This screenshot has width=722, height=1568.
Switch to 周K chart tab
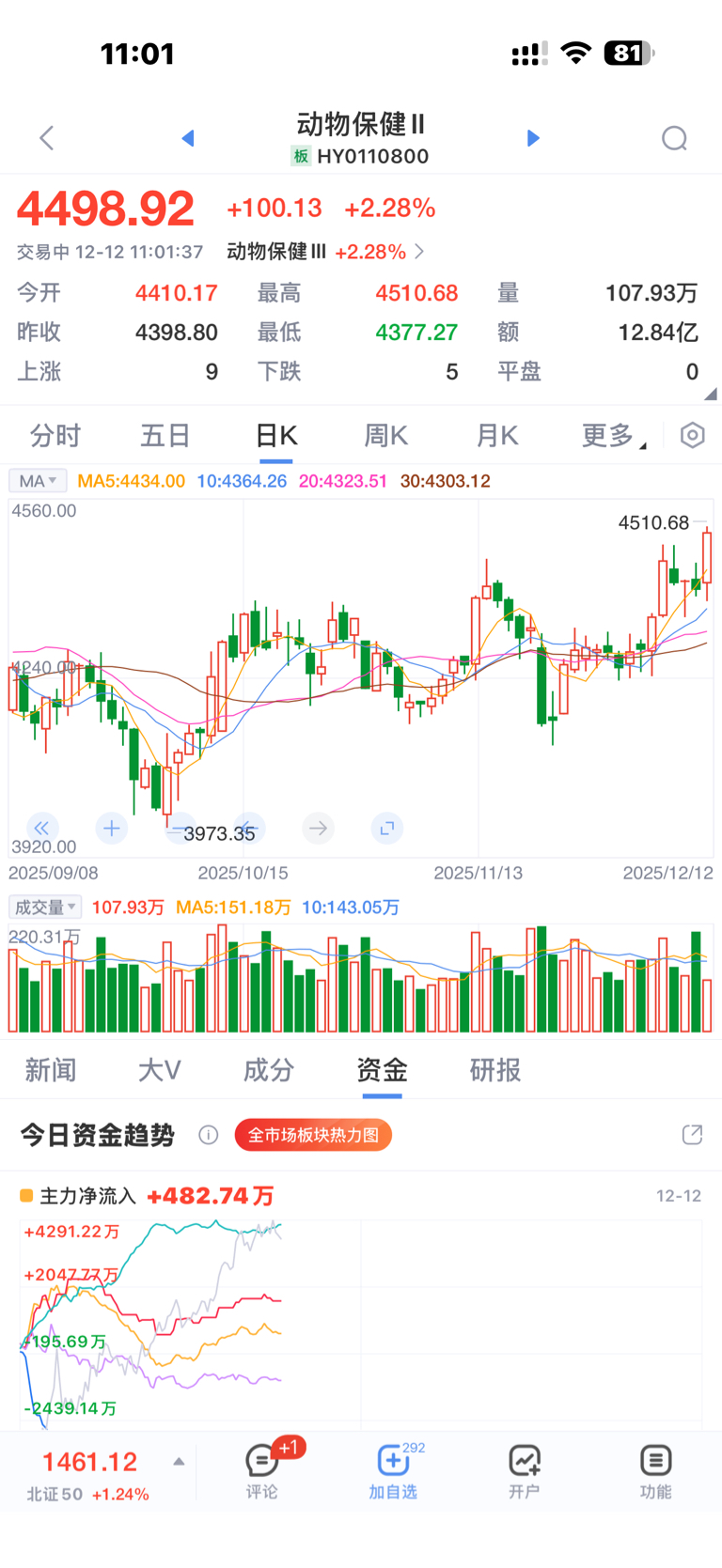click(385, 436)
